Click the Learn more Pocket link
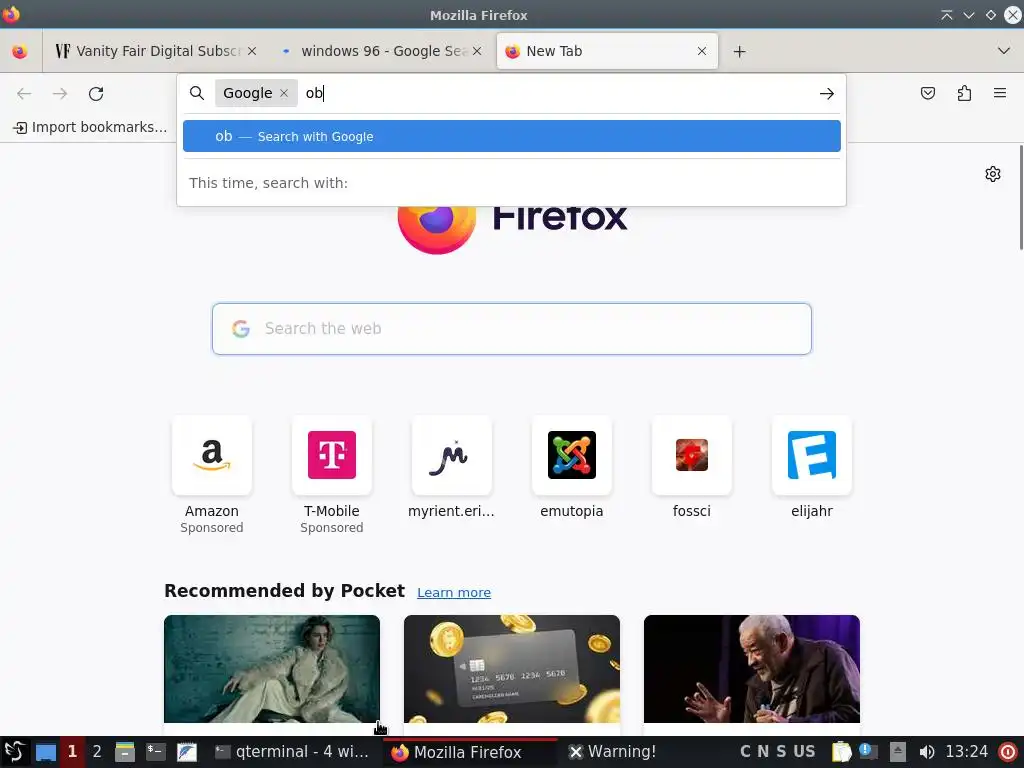This screenshot has height=768, width=1024. coord(454,592)
